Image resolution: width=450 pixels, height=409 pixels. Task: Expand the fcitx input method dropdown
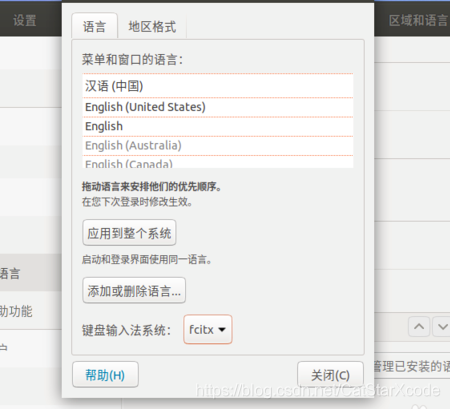point(208,329)
